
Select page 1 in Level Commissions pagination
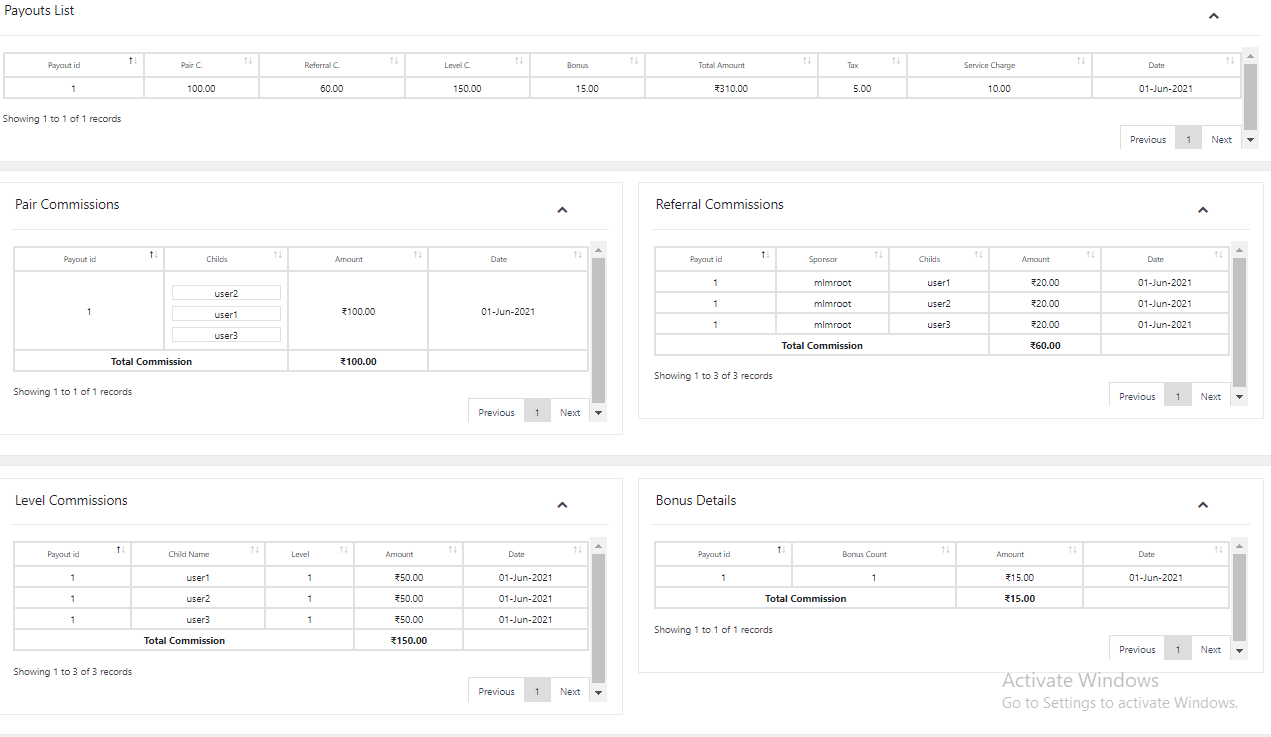coord(537,692)
